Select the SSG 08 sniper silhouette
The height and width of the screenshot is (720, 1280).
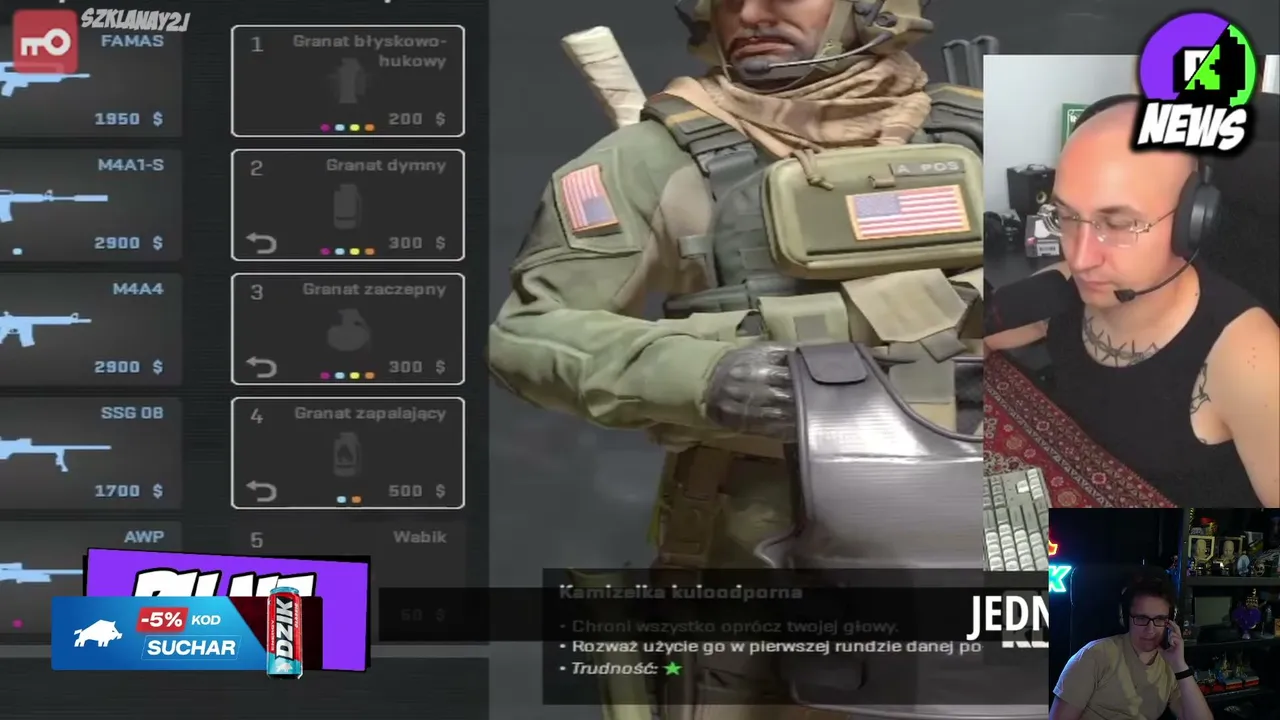[x=54, y=451]
